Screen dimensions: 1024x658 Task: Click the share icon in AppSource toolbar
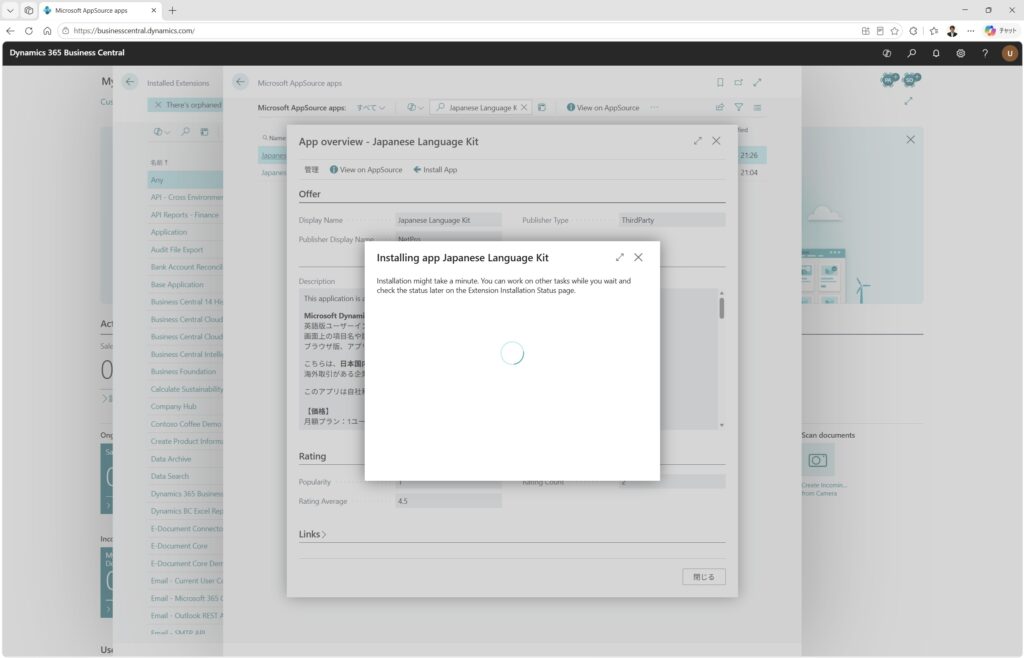[x=720, y=108]
